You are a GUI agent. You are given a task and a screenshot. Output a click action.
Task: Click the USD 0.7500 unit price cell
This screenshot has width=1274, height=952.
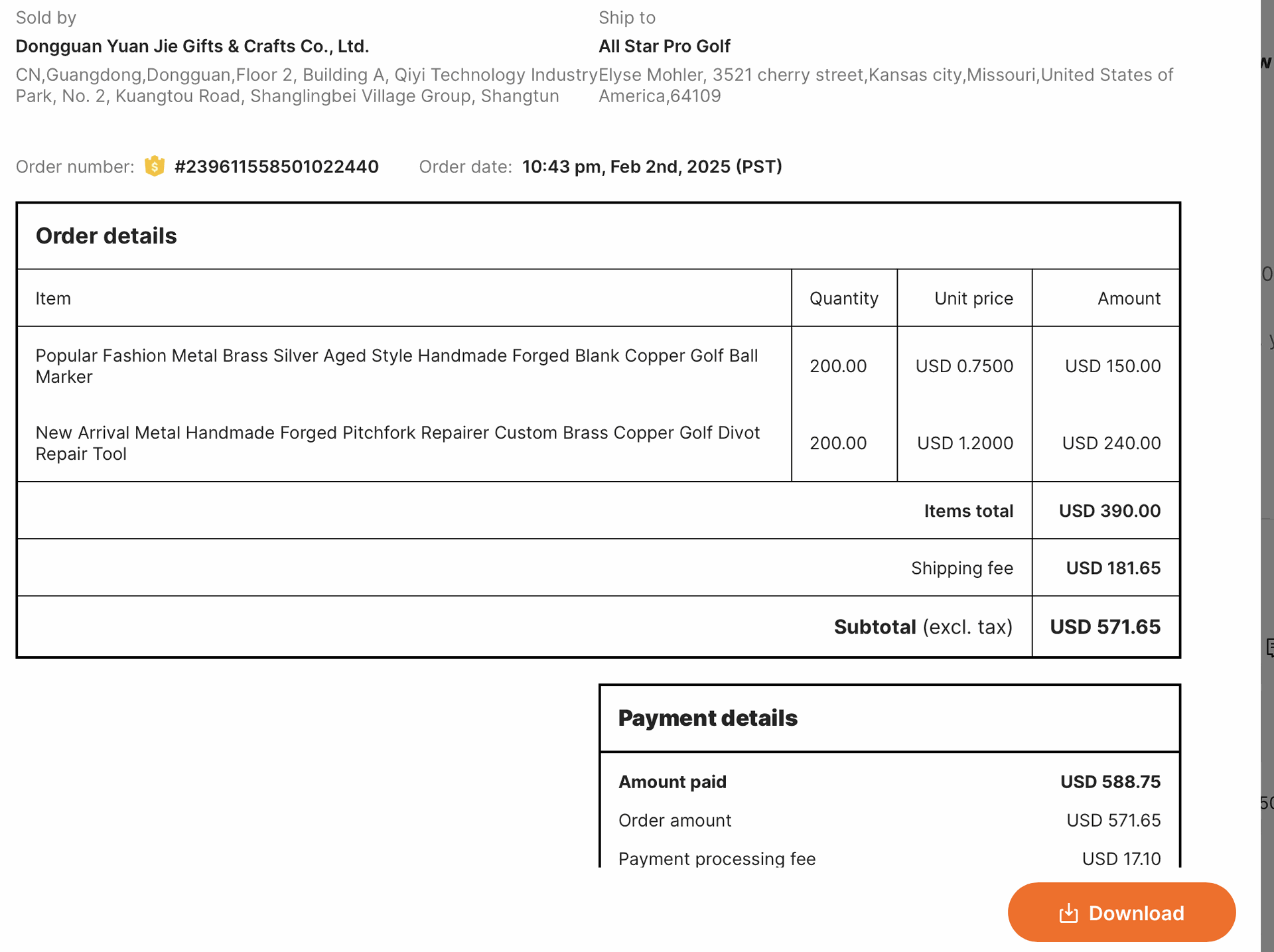[x=964, y=366]
